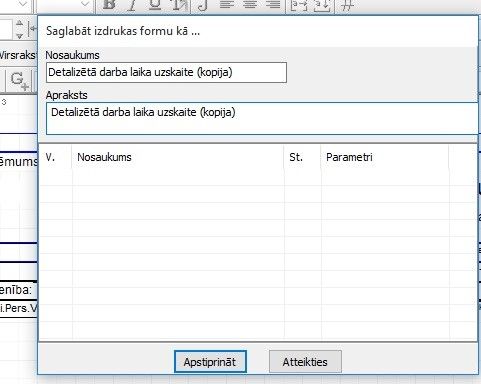The width and height of the screenshot is (481, 384).
Task: Sort by the Parametri column header
Action: (x=385, y=157)
